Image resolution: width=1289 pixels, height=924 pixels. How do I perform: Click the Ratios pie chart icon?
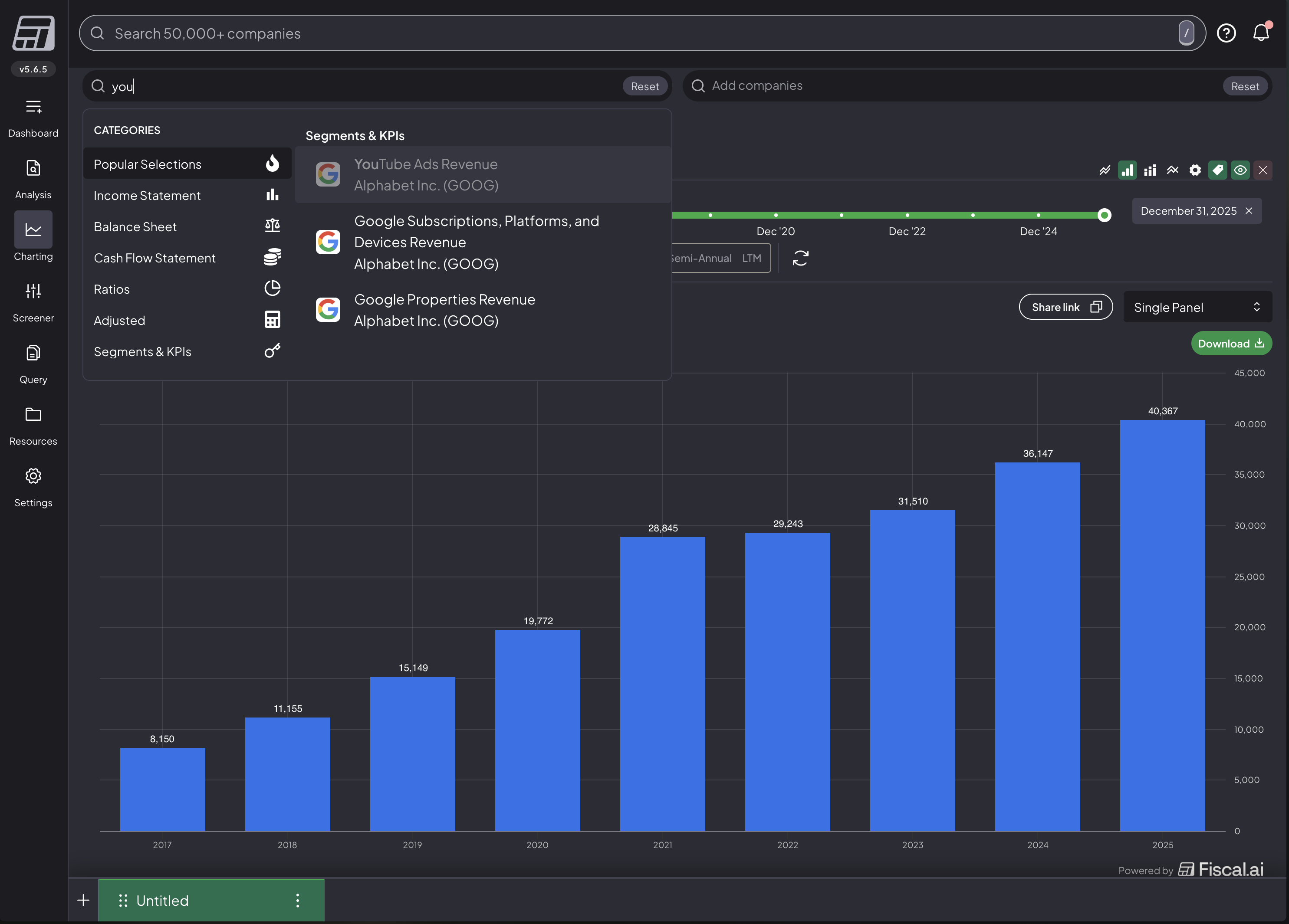272,288
